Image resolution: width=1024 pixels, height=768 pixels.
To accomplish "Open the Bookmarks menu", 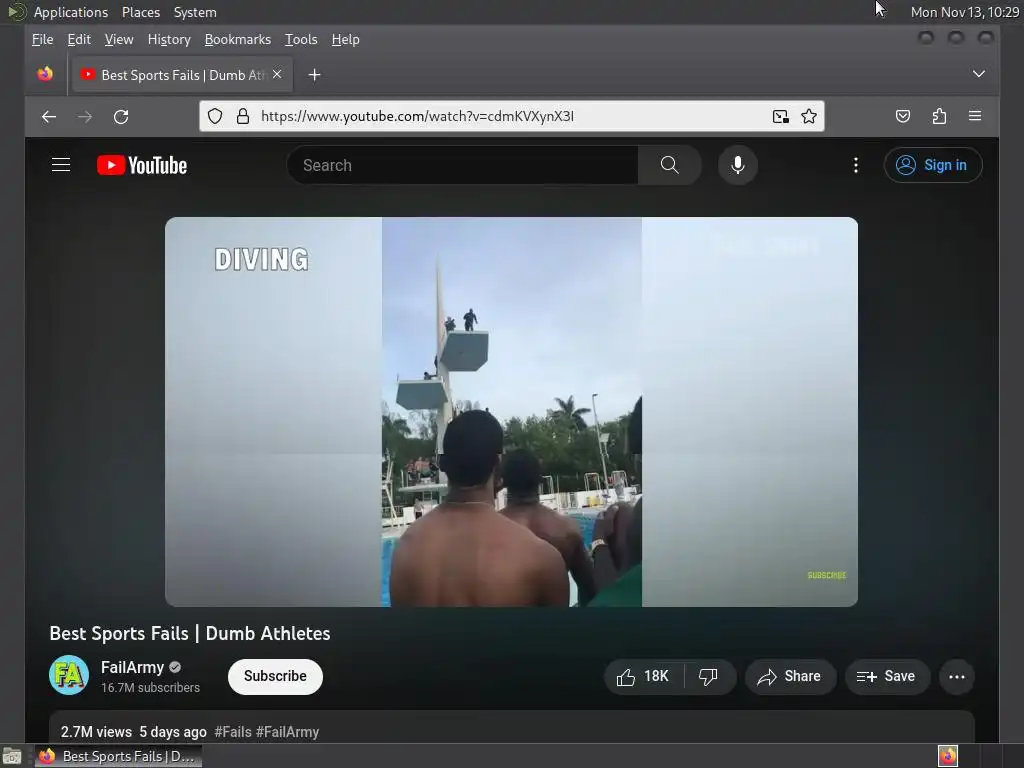I will (x=238, y=39).
